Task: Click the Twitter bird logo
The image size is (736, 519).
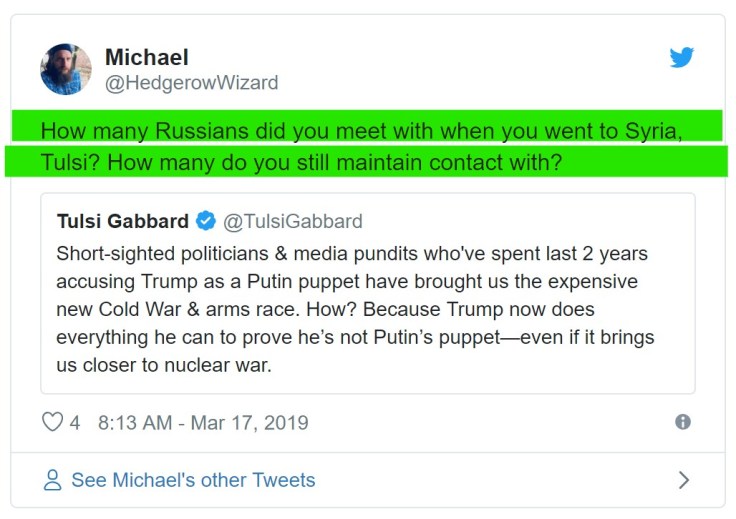Action: tap(681, 58)
